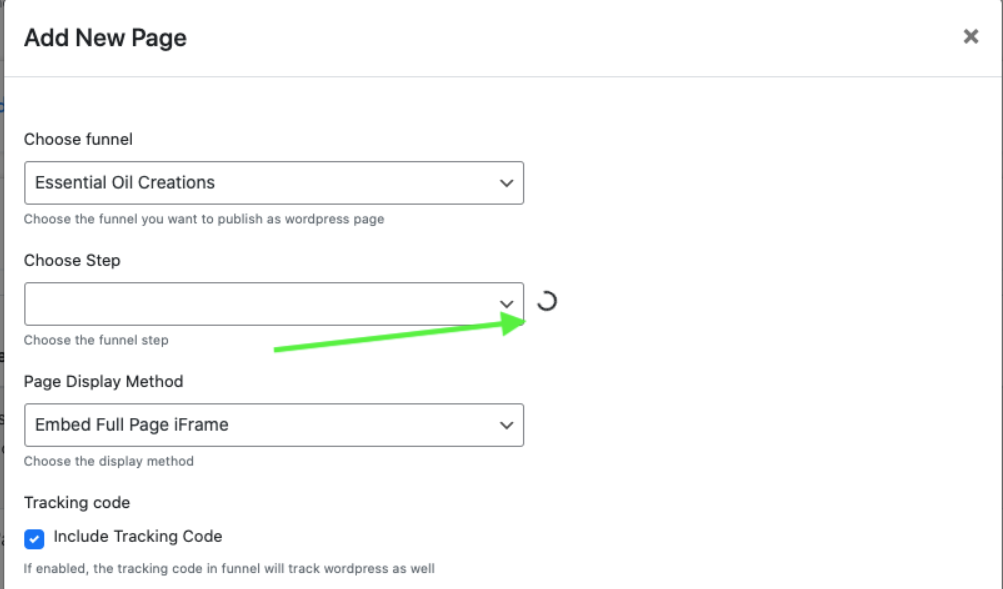Click the Add New Page dialog title

pos(105,38)
